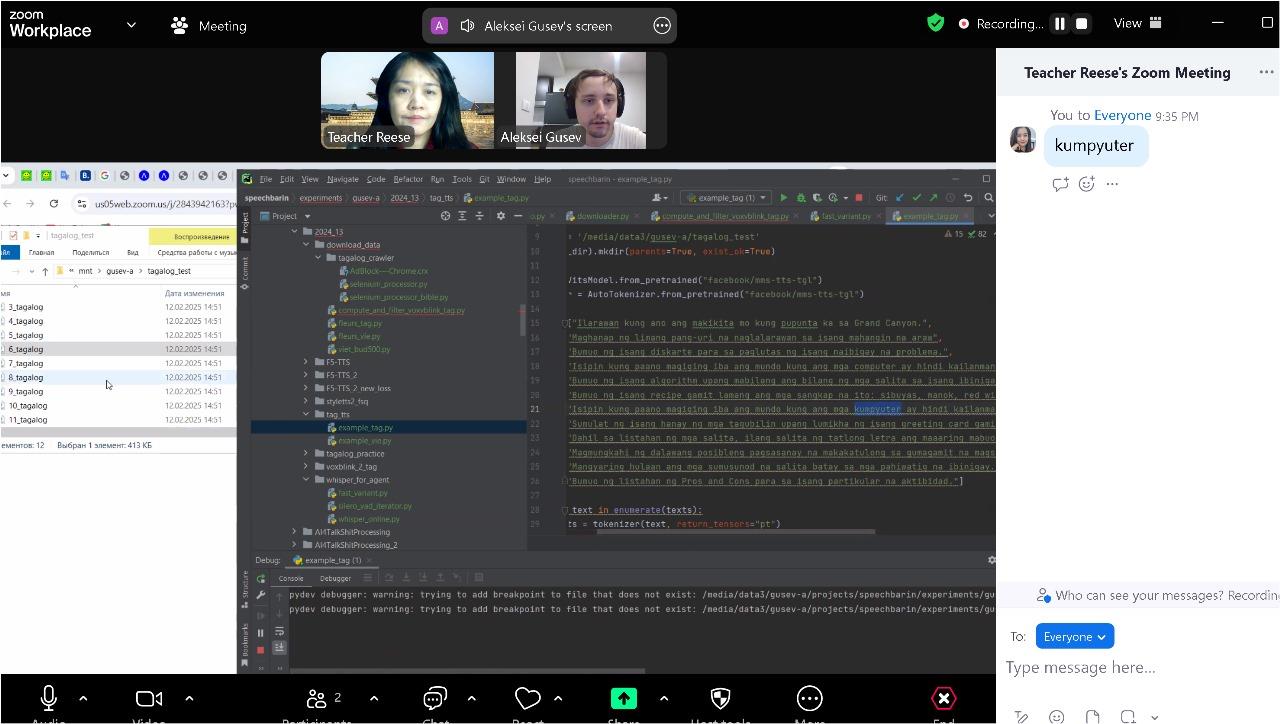Image resolution: width=1280 pixels, height=724 pixels.
Task: Click the red End meeting button
Action: [943, 699]
